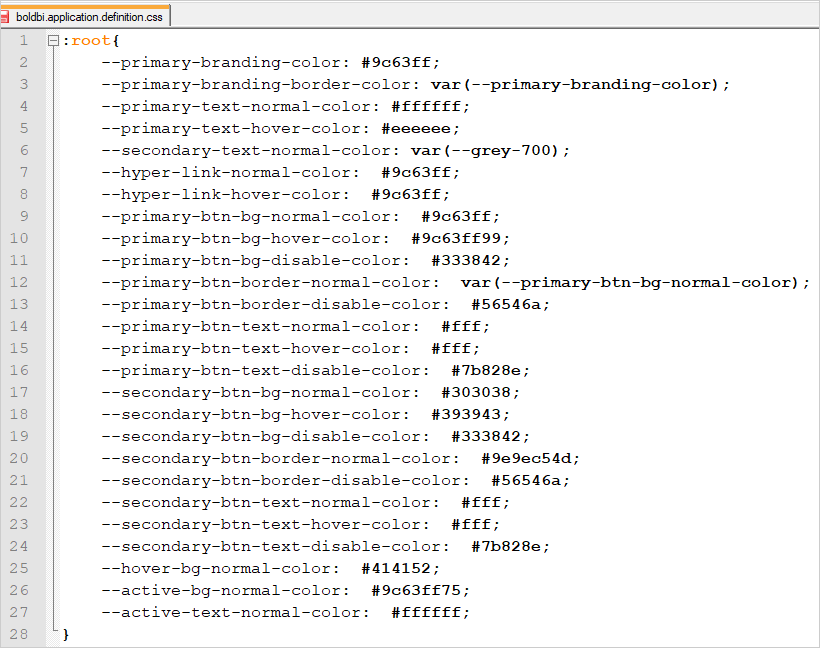
Task: Click the var(--primary-btn-bg-normal-color) reference
Action: tap(634, 283)
